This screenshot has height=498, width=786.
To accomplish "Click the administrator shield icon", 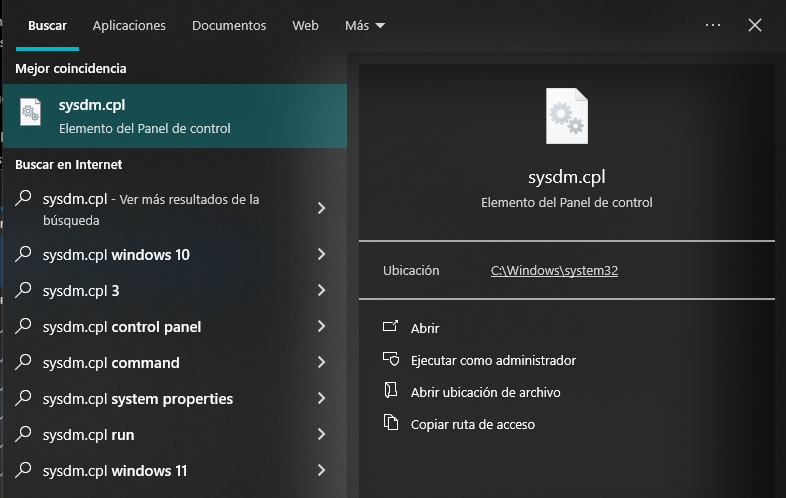I will pos(390,359).
